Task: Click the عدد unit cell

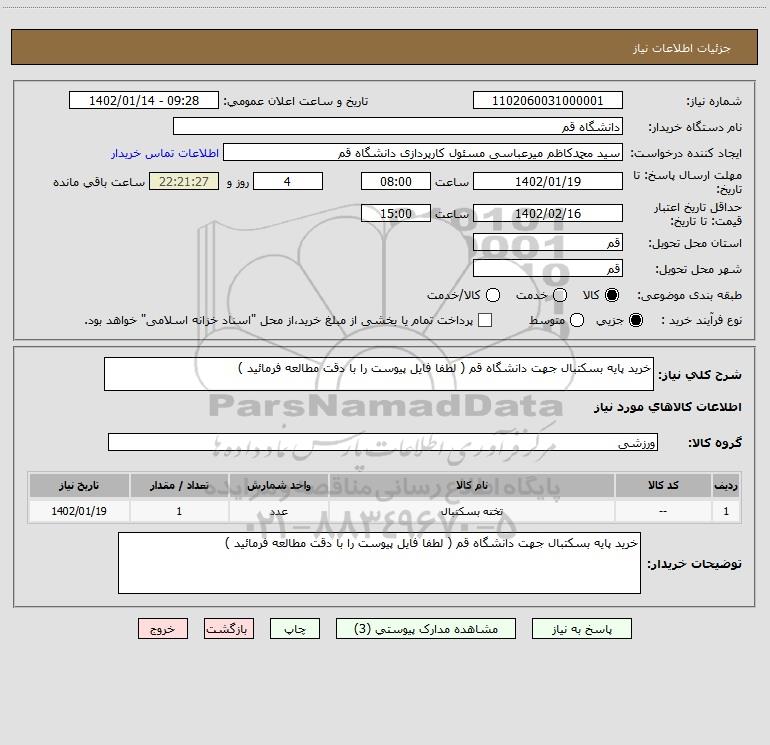Action: point(278,511)
